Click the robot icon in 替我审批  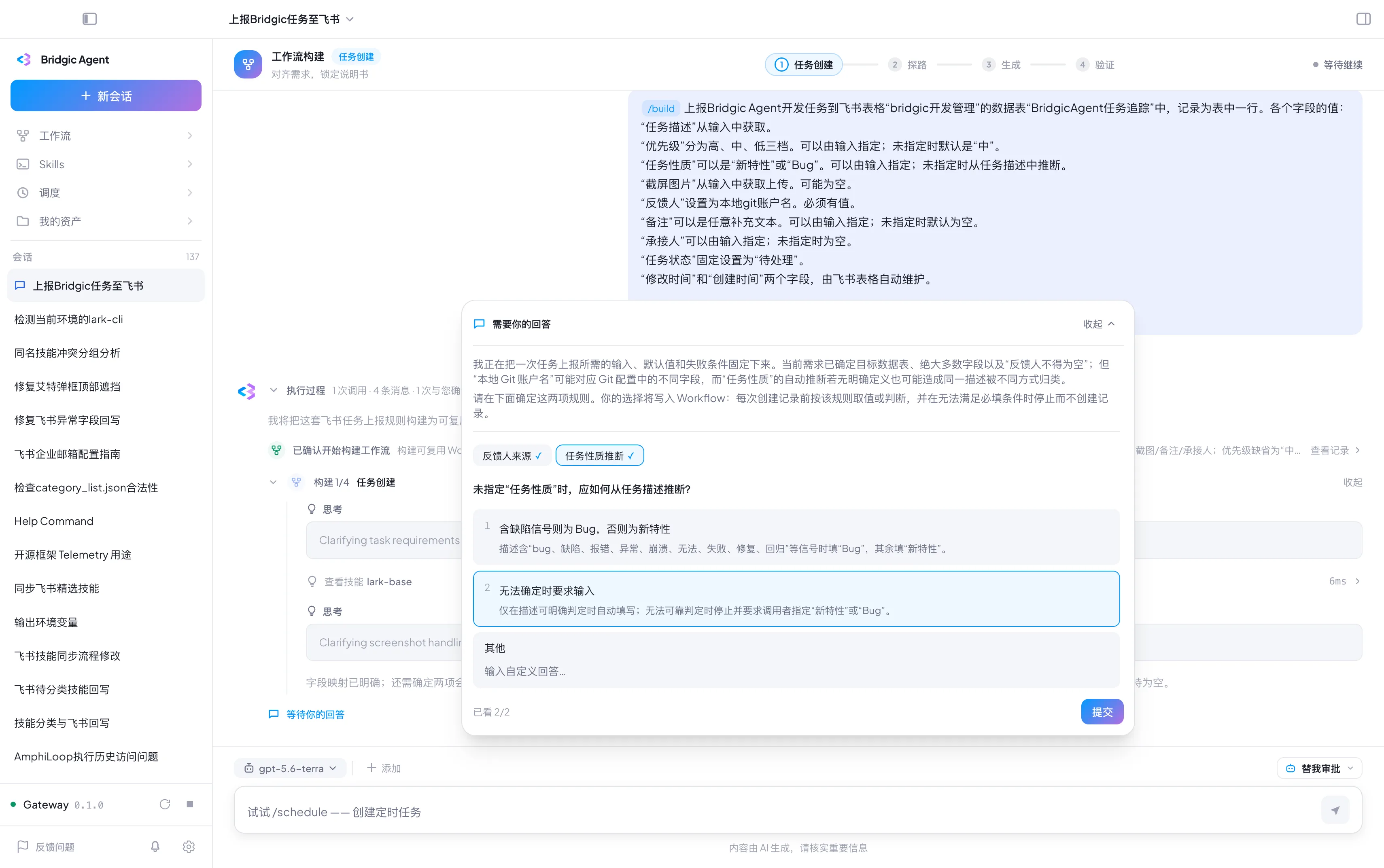pos(1291,768)
